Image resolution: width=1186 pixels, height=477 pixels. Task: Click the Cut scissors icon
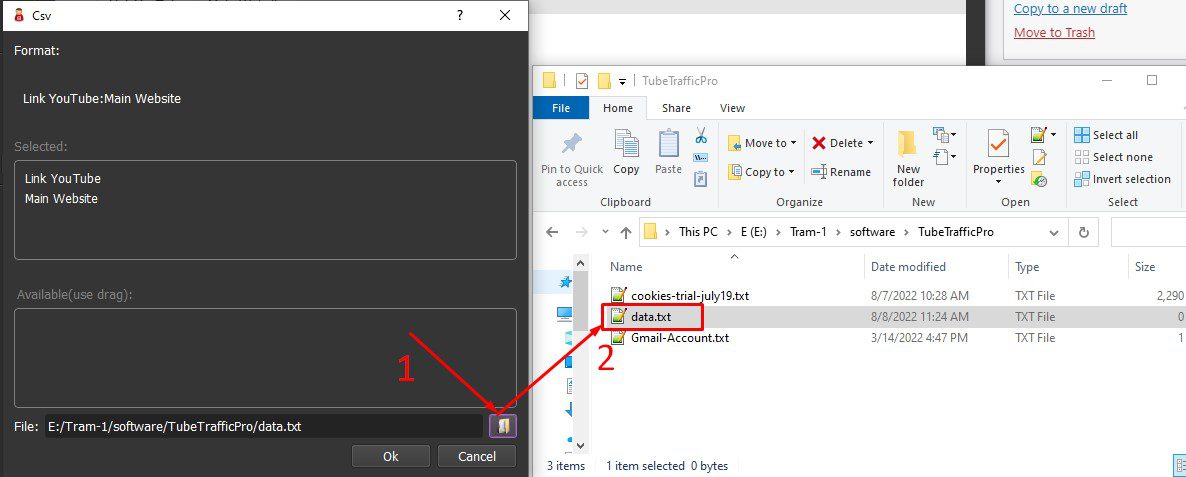click(x=700, y=136)
